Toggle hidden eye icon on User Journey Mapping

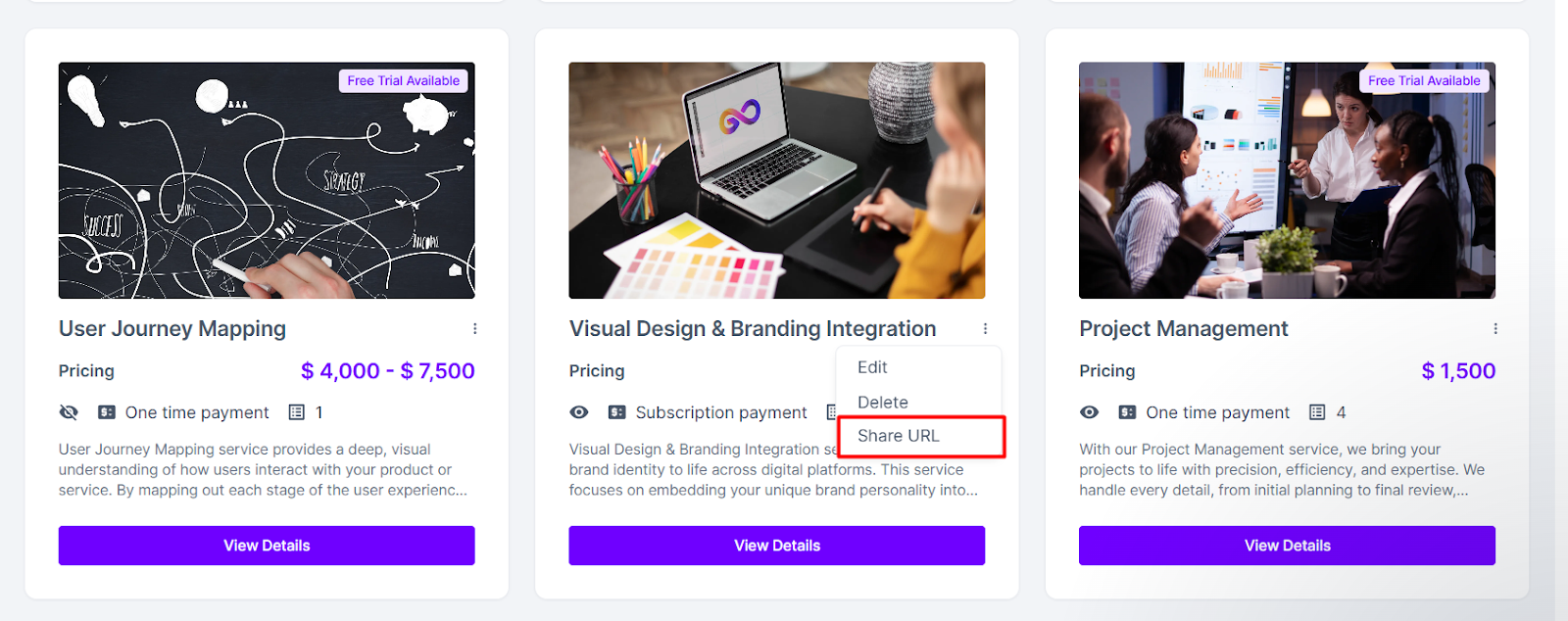point(69,412)
